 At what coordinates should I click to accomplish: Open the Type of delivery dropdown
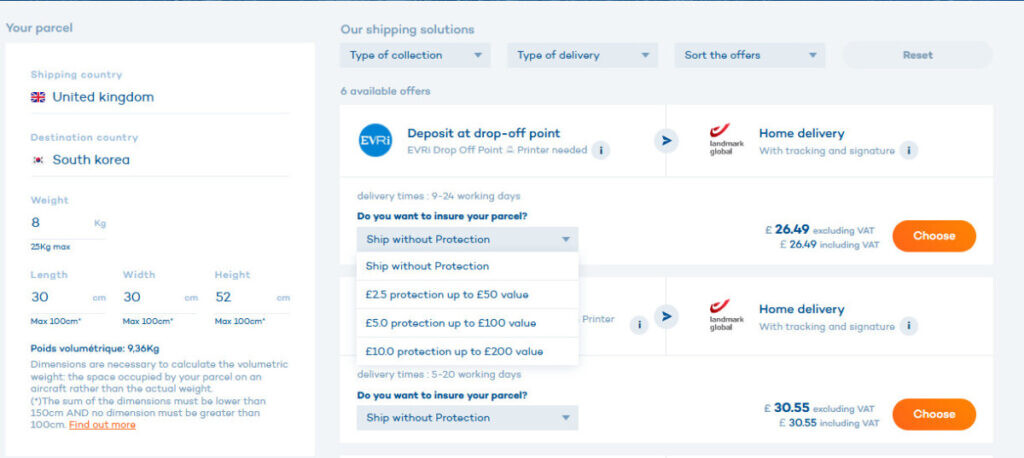click(x=582, y=55)
